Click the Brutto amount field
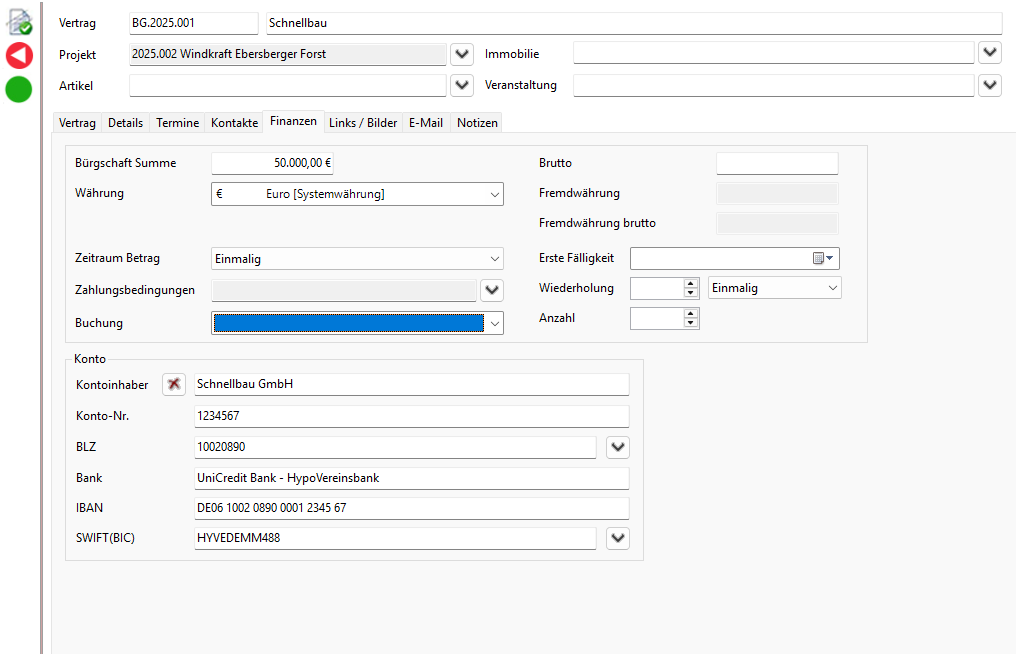1016x654 pixels. coord(777,163)
